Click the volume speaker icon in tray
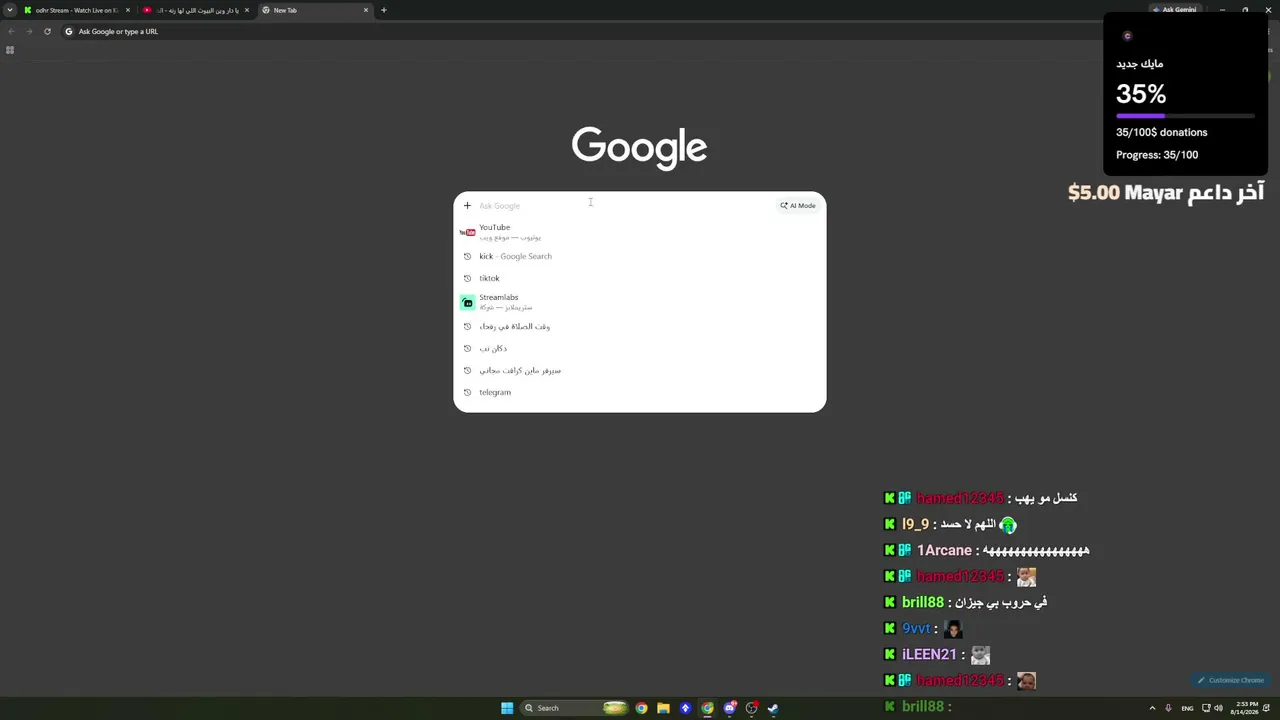The height and width of the screenshot is (720, 1280). [x=1218, y=708]
